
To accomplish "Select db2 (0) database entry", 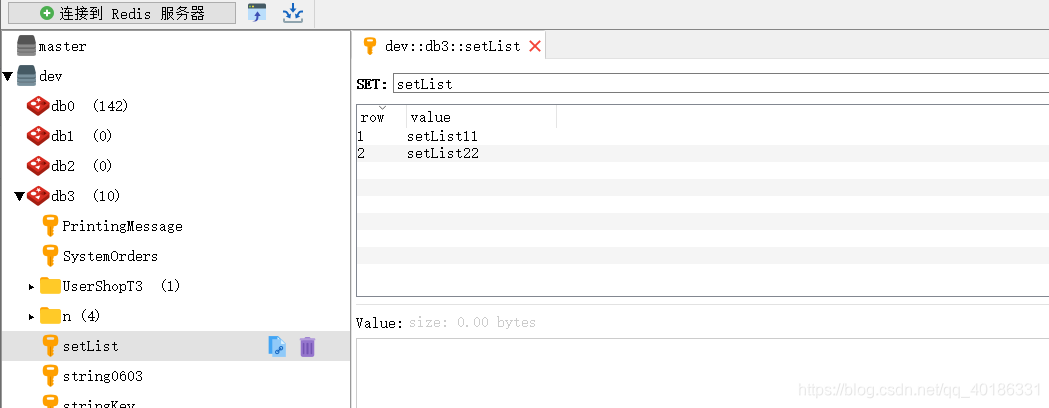I will [82, 166].
